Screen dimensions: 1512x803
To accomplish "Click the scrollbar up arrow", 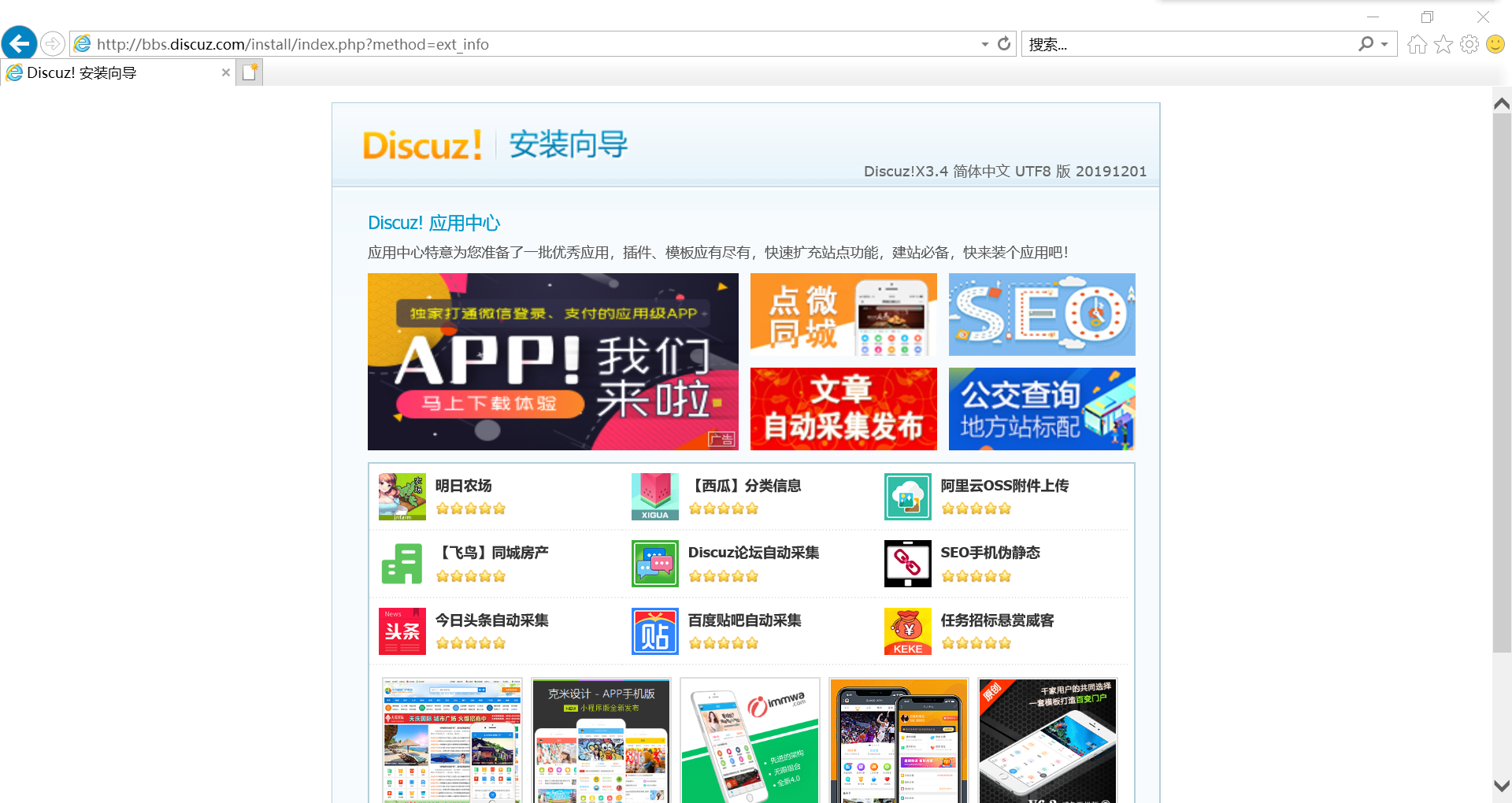I will [1502, 103].
